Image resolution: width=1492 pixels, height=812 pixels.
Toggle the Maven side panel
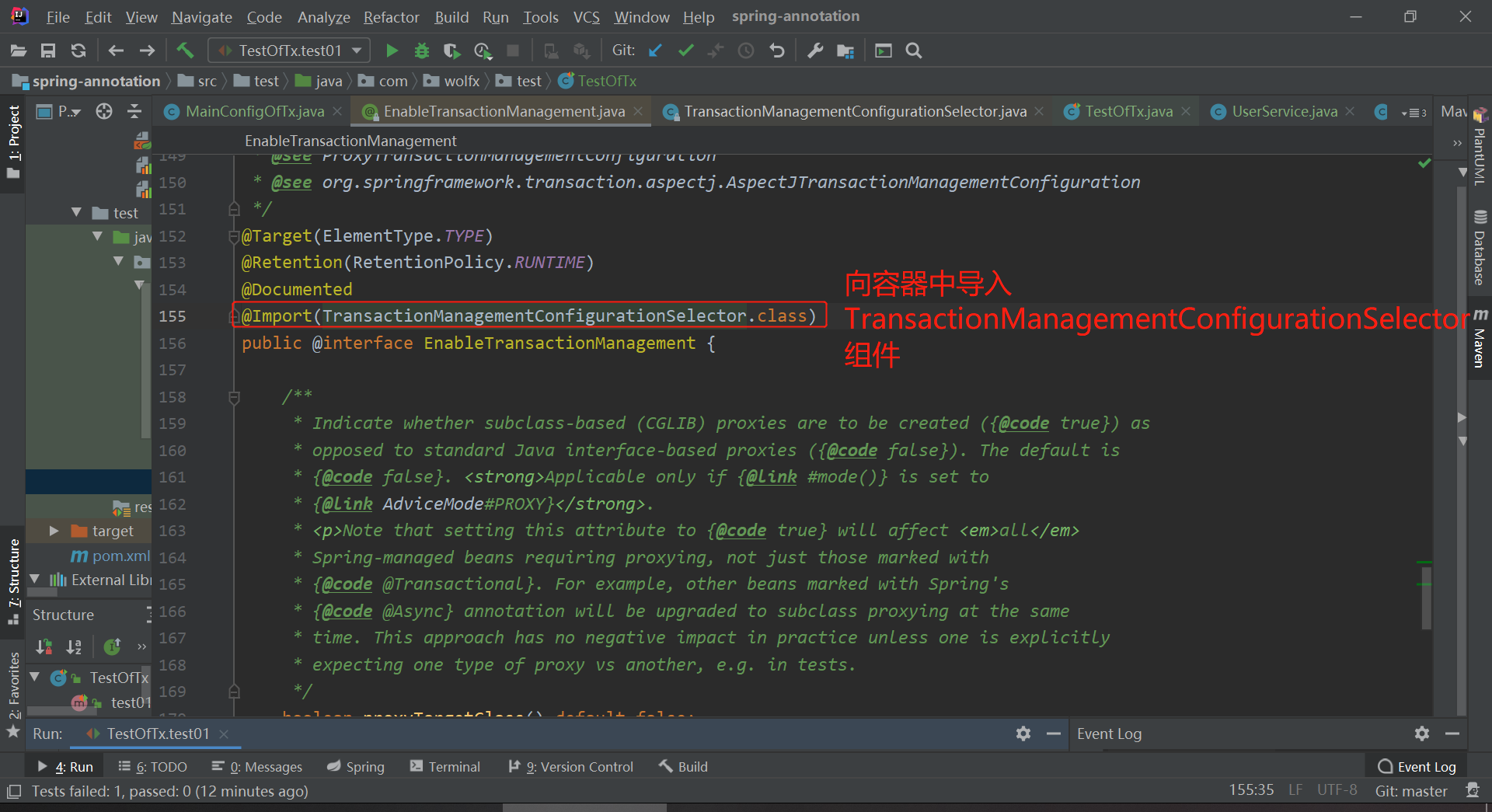click(x=1480, y=338)
